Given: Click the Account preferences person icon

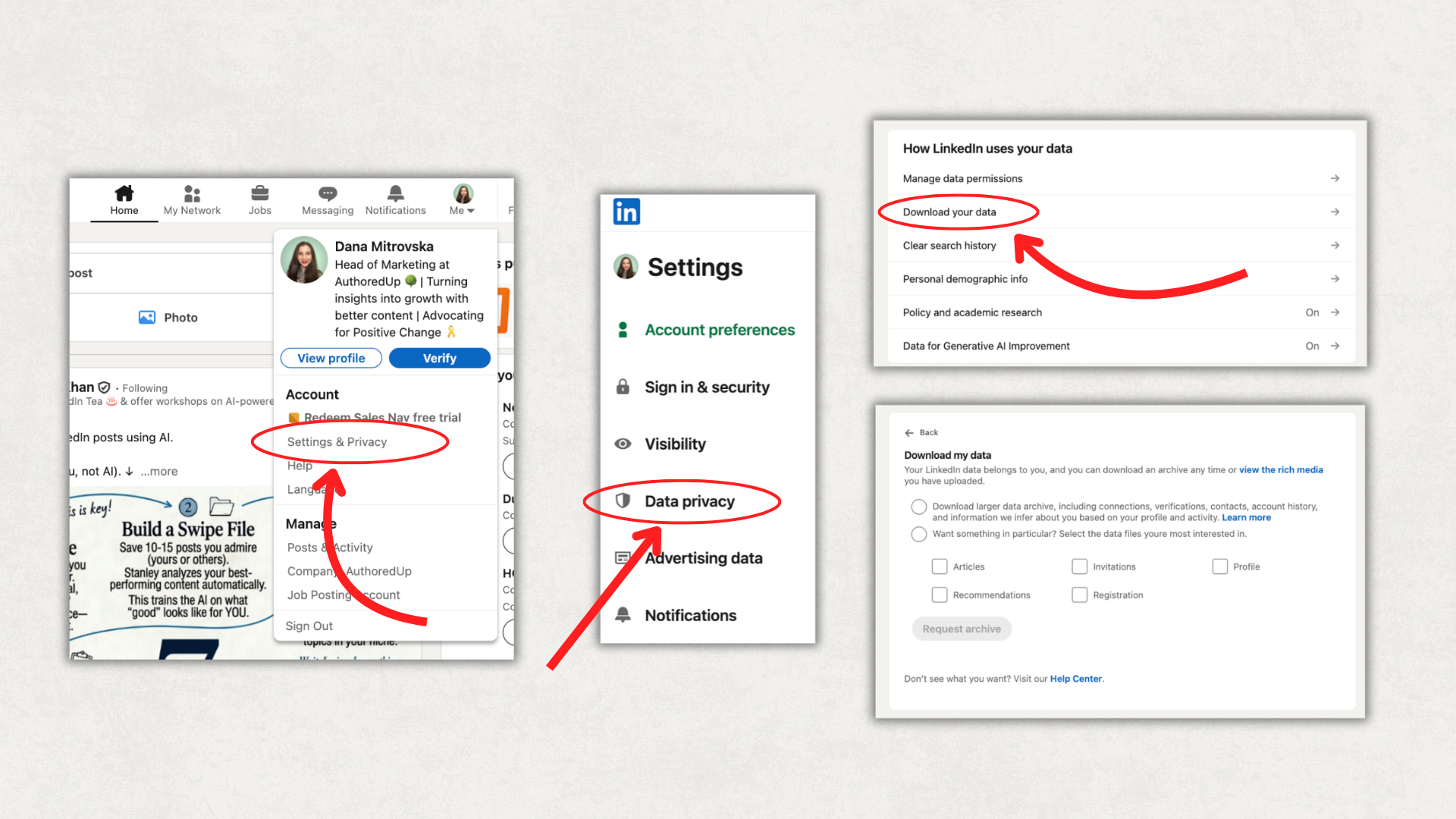Looking at the screenshot, I should tap(623, 330).
